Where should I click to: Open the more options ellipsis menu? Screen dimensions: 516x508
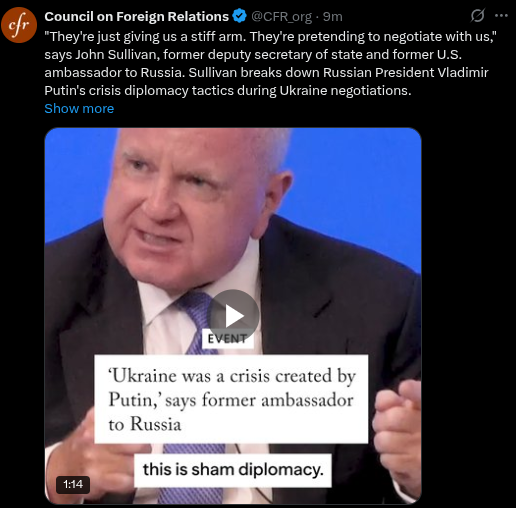501,16
